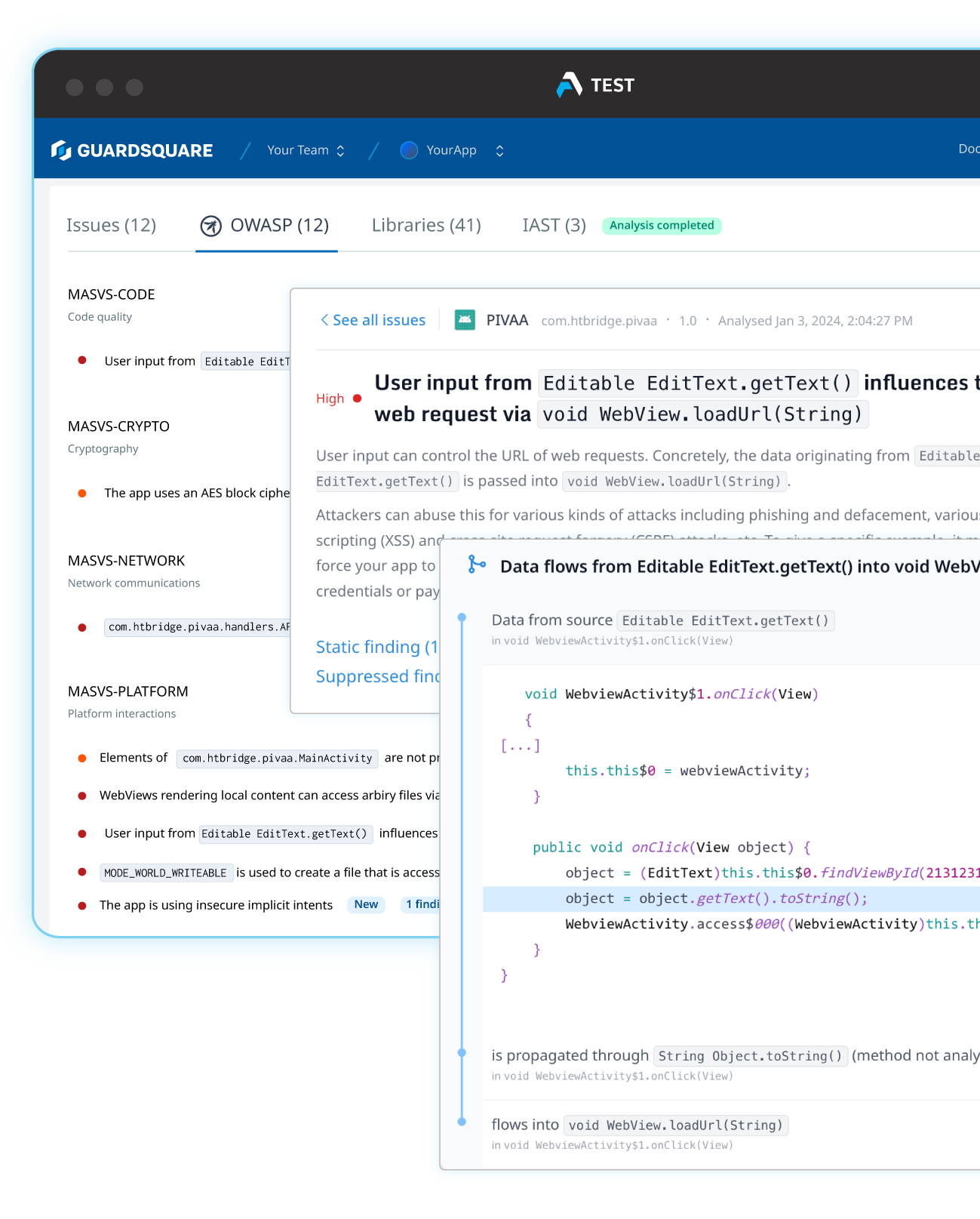The height and width of the screenshot is (1219, 980).
Task: Click the OWASP wasp icon
Action: 210,226
